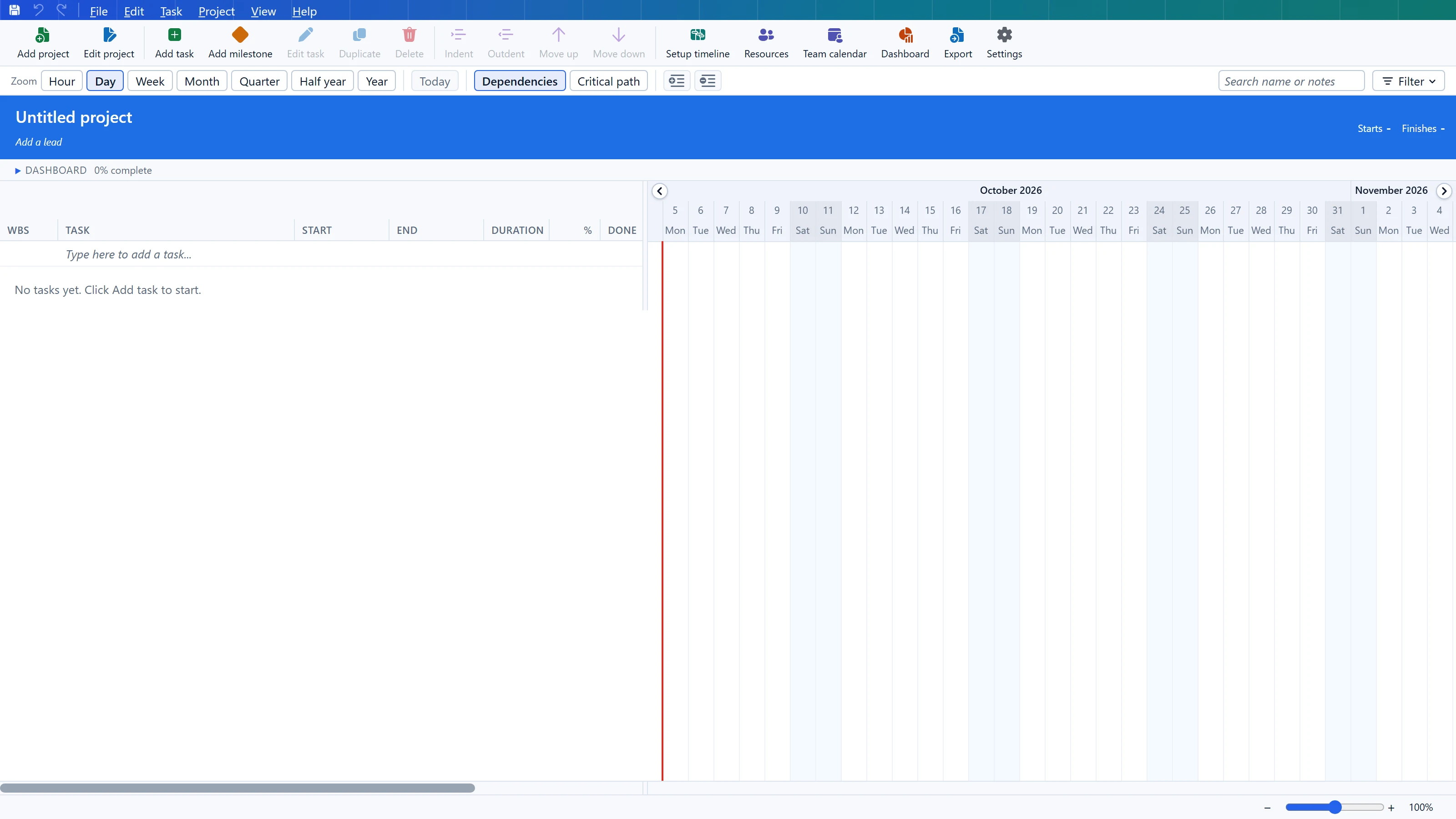Expand the DASHBOARD section triangle
The height and width of the screenshot is (819, 1456).
tap(18, 171)
